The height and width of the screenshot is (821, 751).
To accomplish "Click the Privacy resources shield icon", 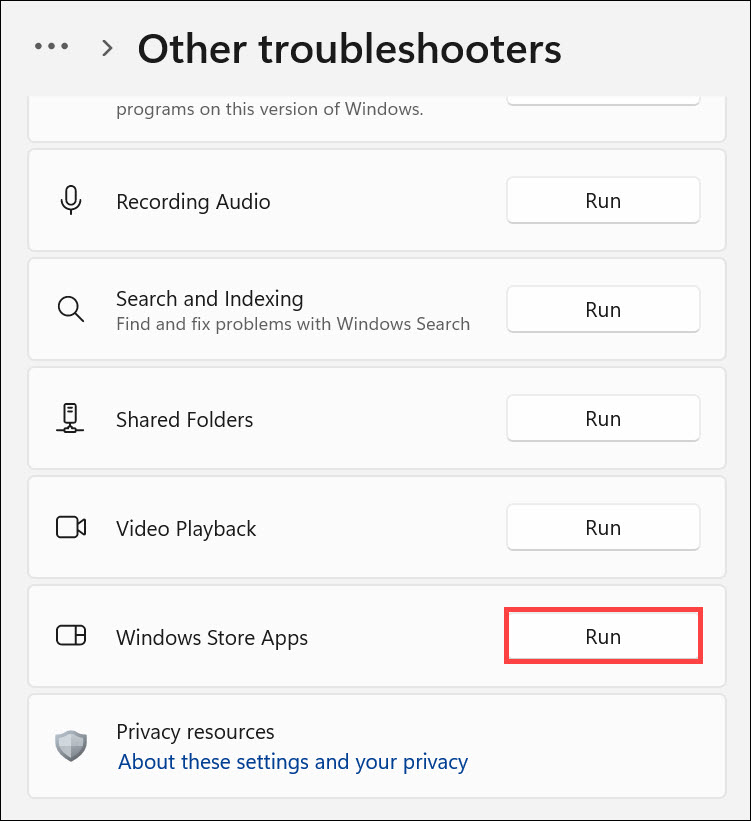I will click(x=70, y=746).
